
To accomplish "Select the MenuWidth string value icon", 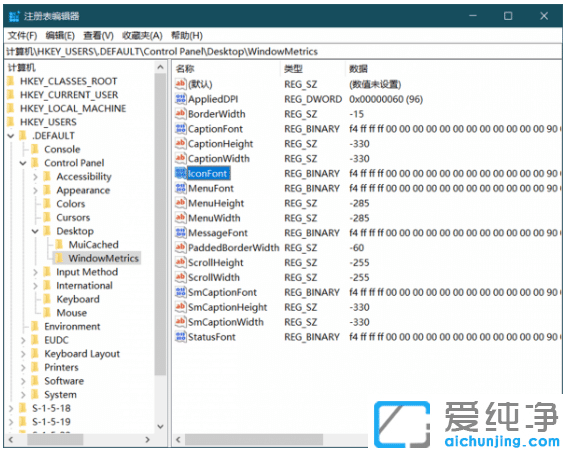I will [x=180, y=218].
